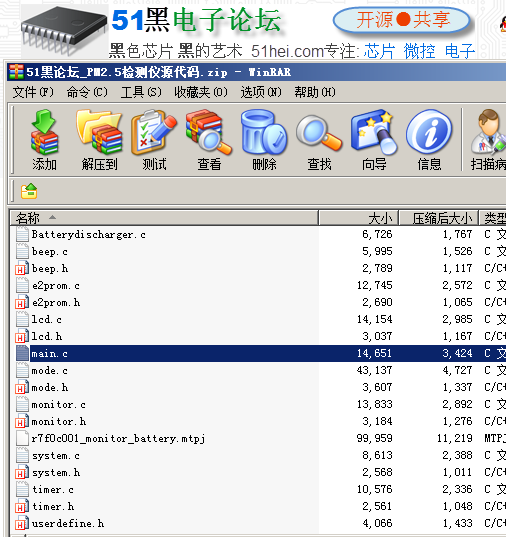Go up one folder level icon
The width and height of the screenshot is (506, 537).
29,191
